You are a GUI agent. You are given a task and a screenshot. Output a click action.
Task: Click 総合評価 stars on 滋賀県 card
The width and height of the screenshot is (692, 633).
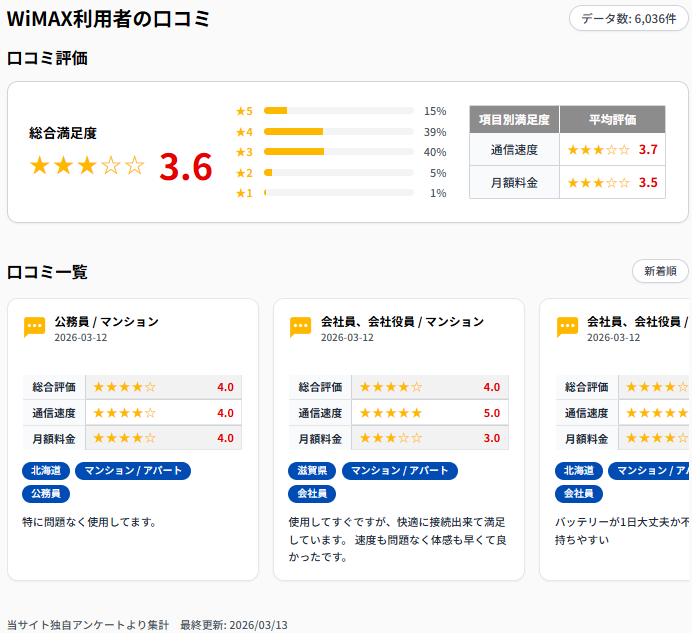(x=391, y=387)
